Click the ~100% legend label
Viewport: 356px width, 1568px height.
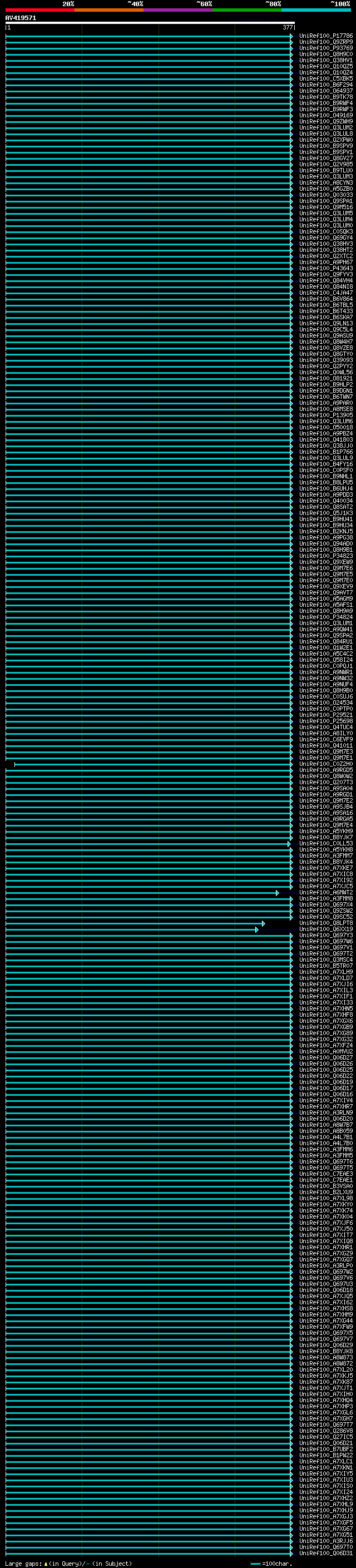click(340, 4)
